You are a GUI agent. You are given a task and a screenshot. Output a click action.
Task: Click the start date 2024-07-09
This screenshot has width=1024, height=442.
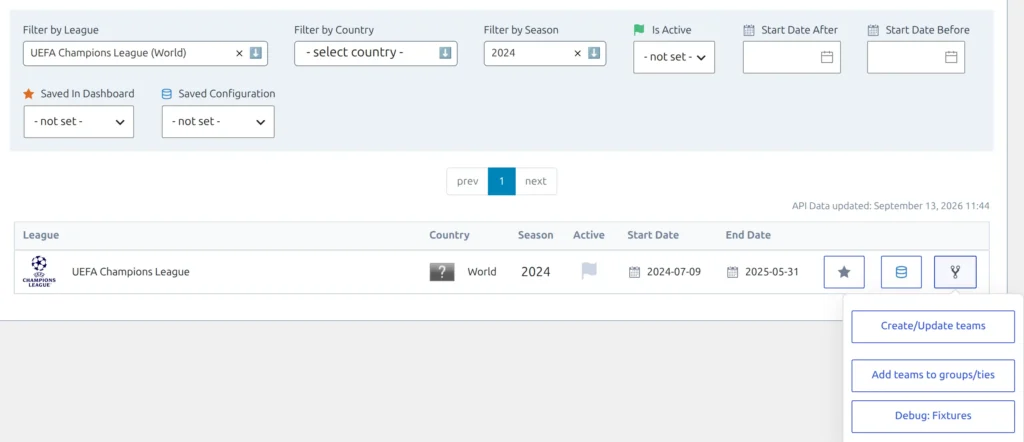(x=674, y=272)
